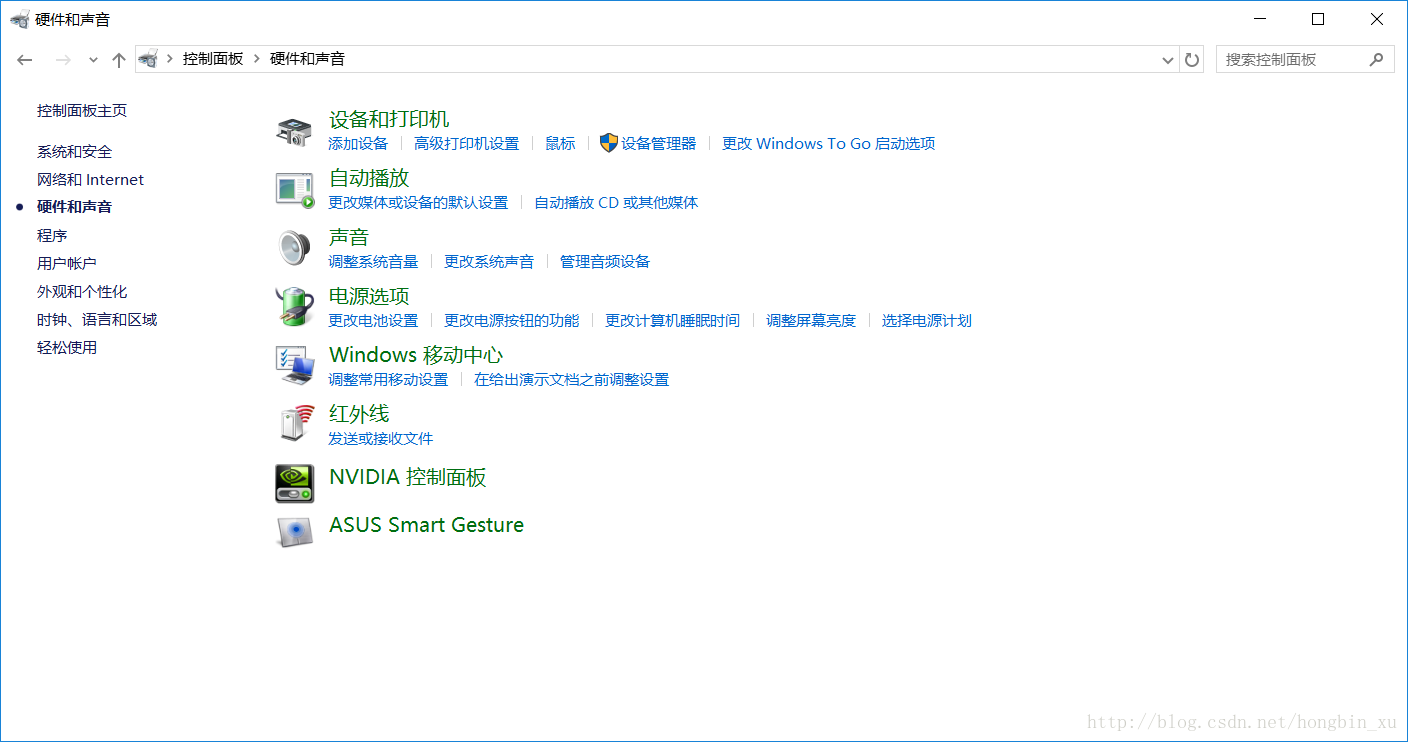Expand the address bar history dropdown
Screen dimensions: 1408x742
[x=1168, y=60]
